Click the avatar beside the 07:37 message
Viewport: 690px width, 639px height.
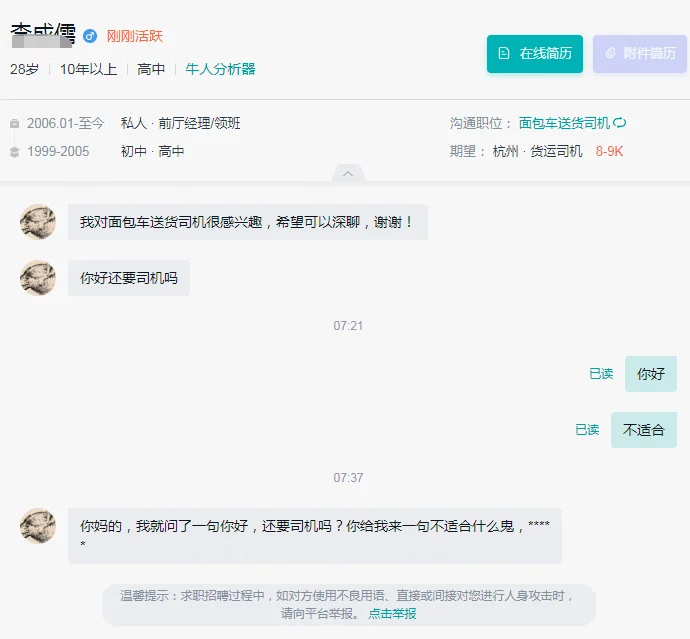pos(38,526)
